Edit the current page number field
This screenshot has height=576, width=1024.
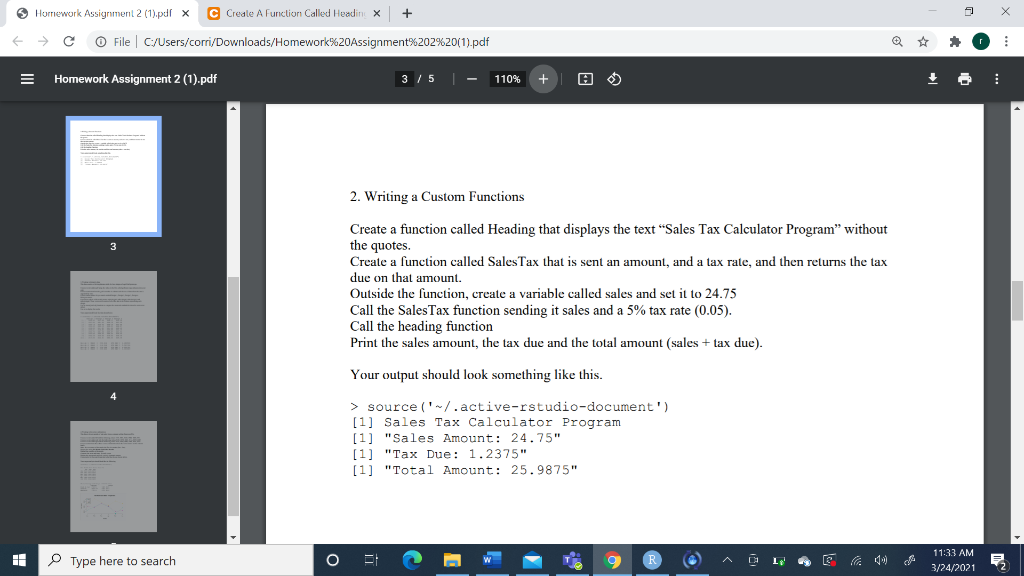point(404,79)
